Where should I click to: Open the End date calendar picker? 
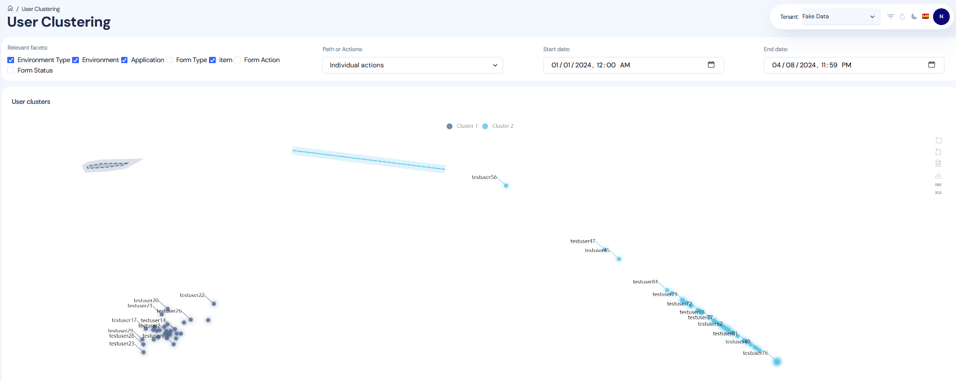coord(931,65)
